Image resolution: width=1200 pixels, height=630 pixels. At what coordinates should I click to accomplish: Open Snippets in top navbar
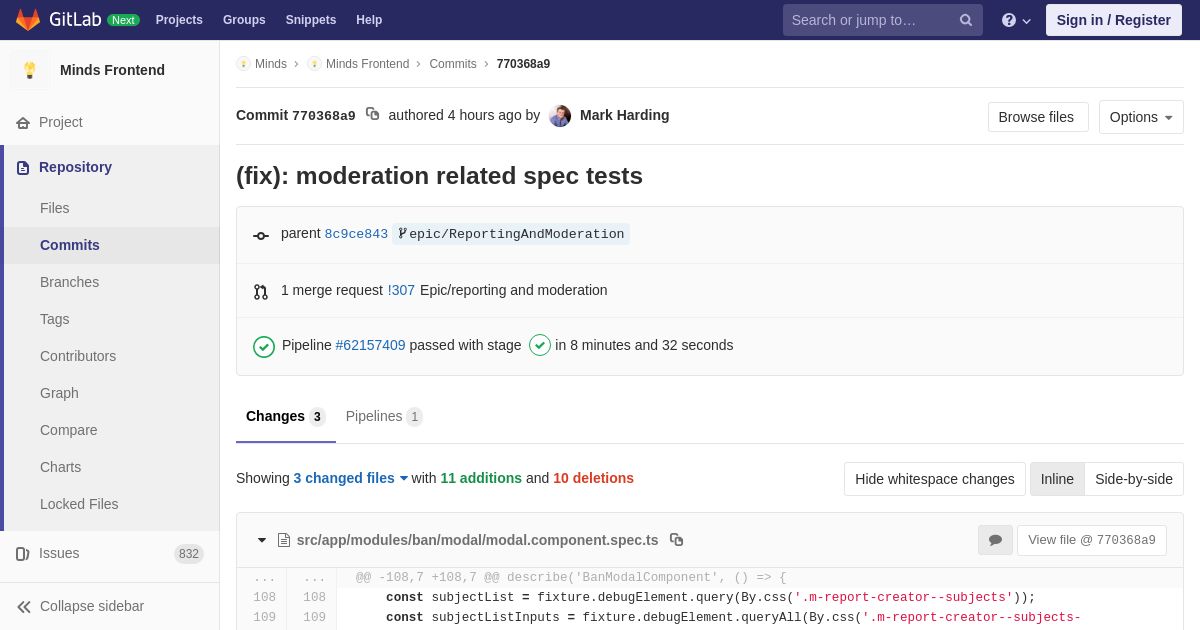point(311,20)
